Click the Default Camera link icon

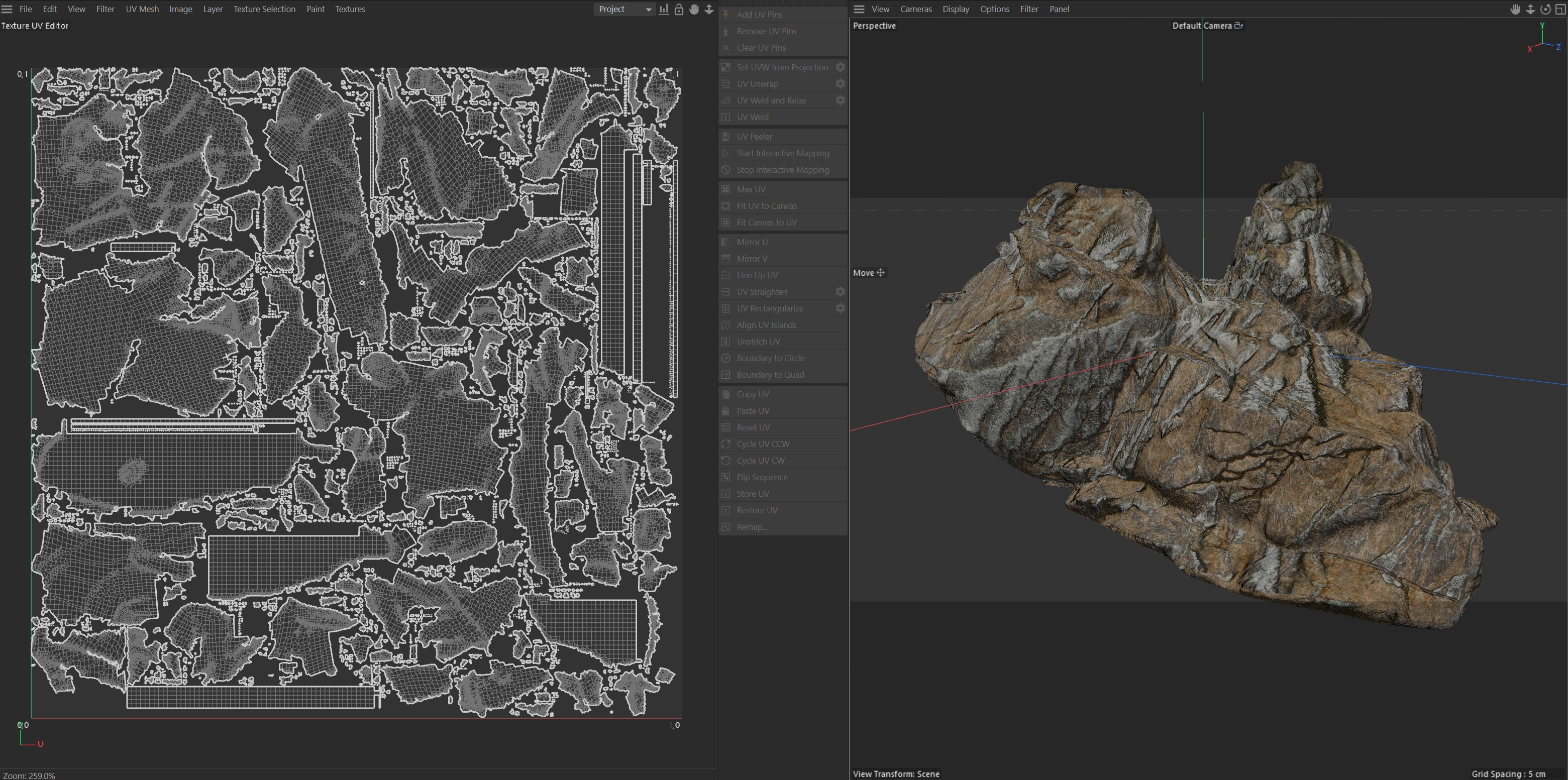1238,26
